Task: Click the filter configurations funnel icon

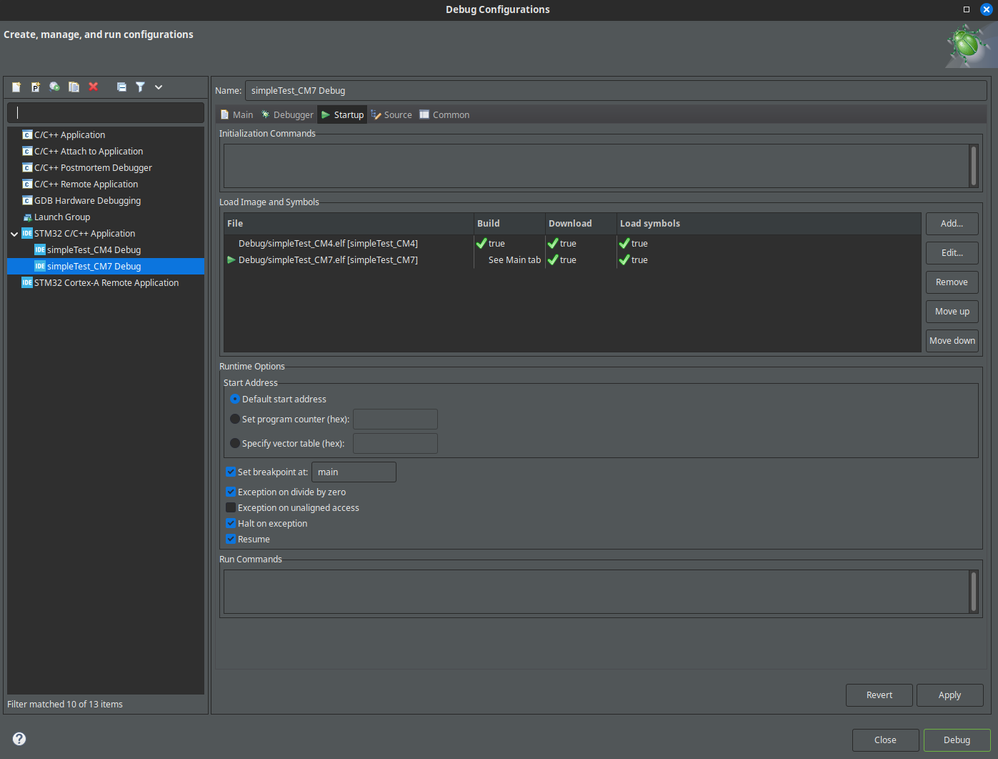Action: (140, 87)
